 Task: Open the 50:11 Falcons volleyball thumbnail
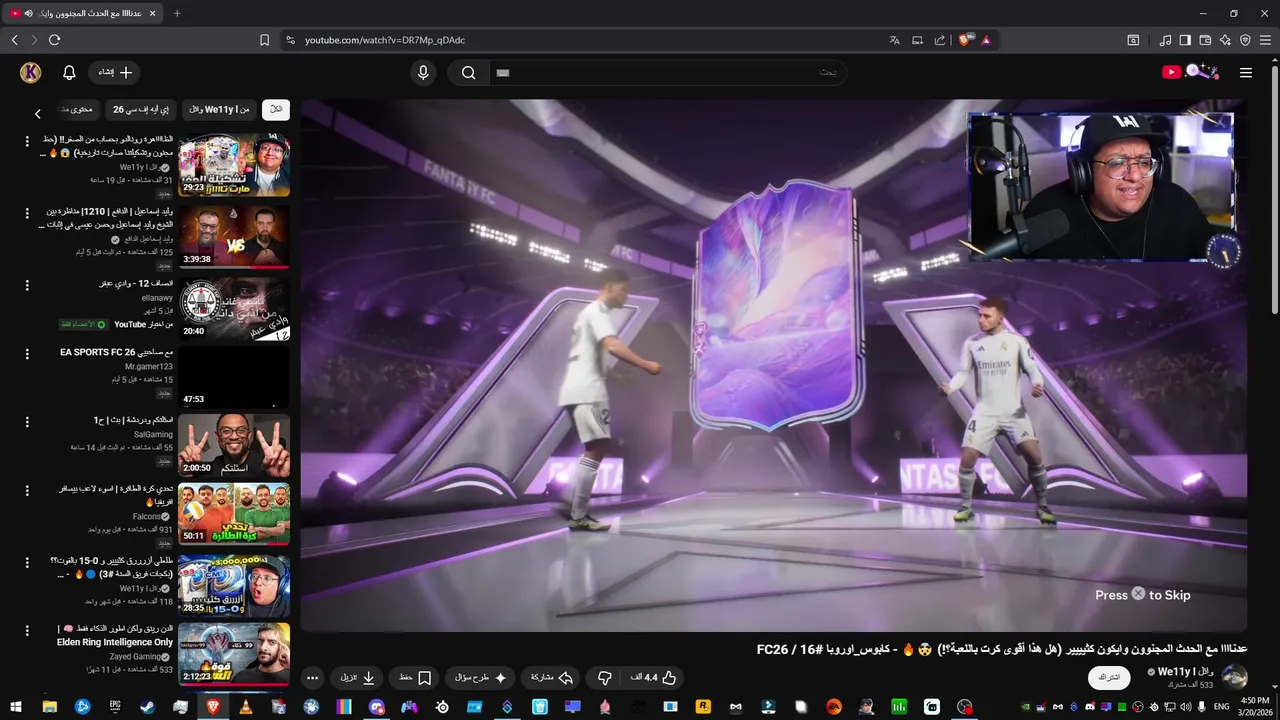tap(234, 514)
